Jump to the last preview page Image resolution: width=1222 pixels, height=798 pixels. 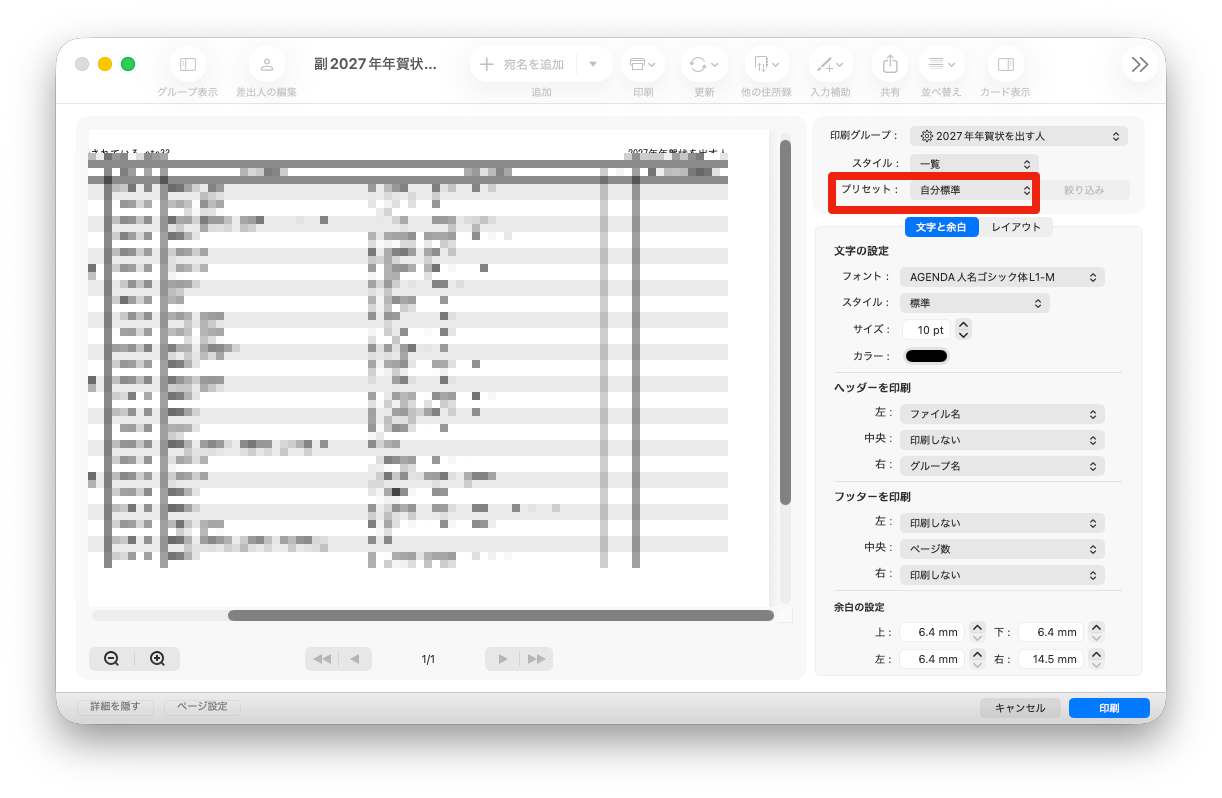[537, 659]
